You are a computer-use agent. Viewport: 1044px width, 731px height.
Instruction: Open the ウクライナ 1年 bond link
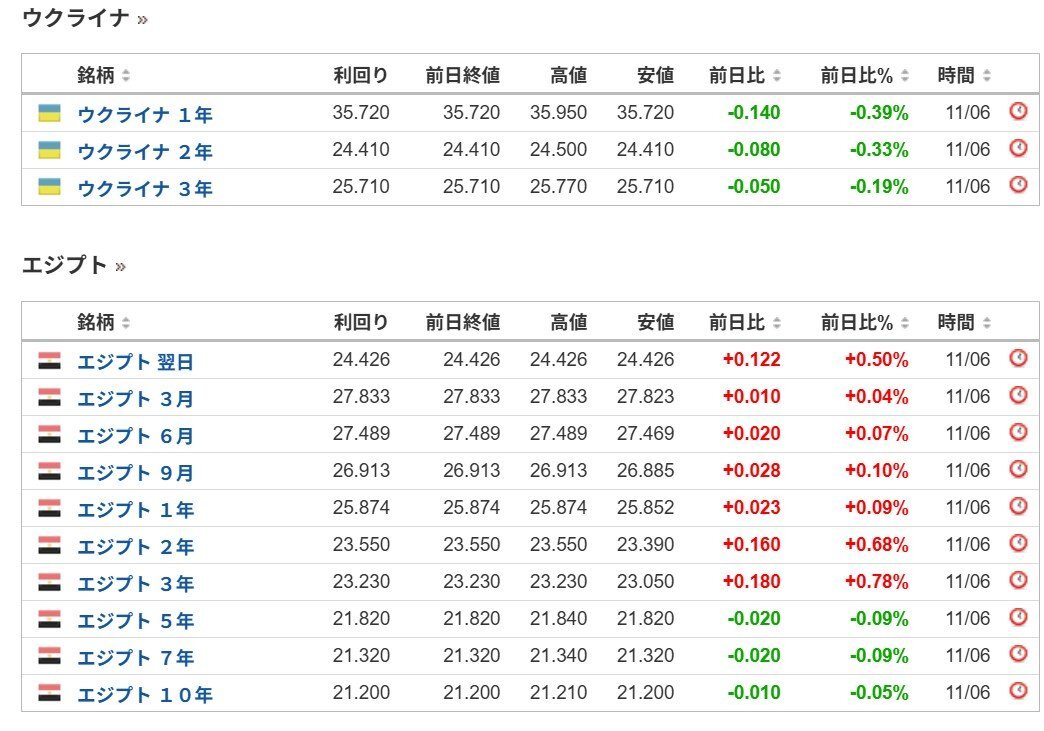pos(145,114)
